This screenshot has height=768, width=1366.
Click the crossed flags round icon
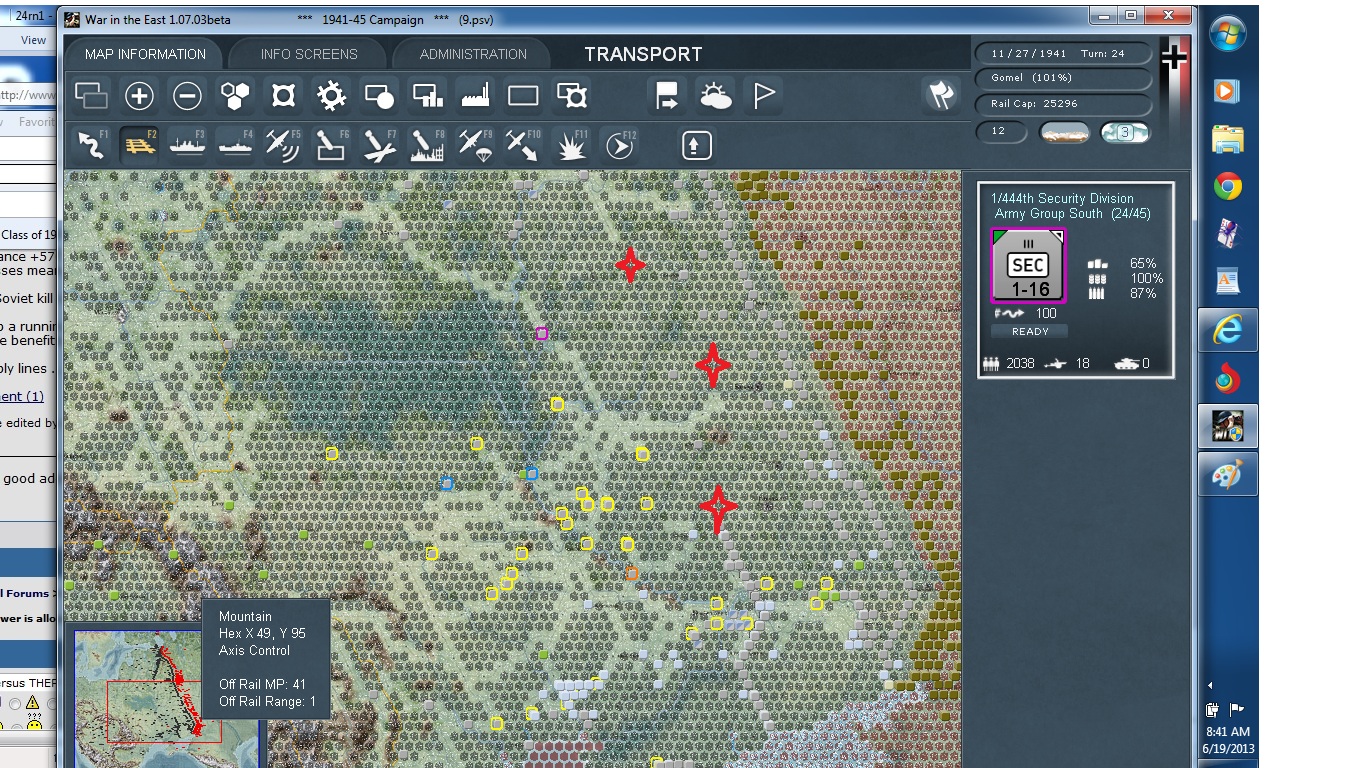coord(940,95)
